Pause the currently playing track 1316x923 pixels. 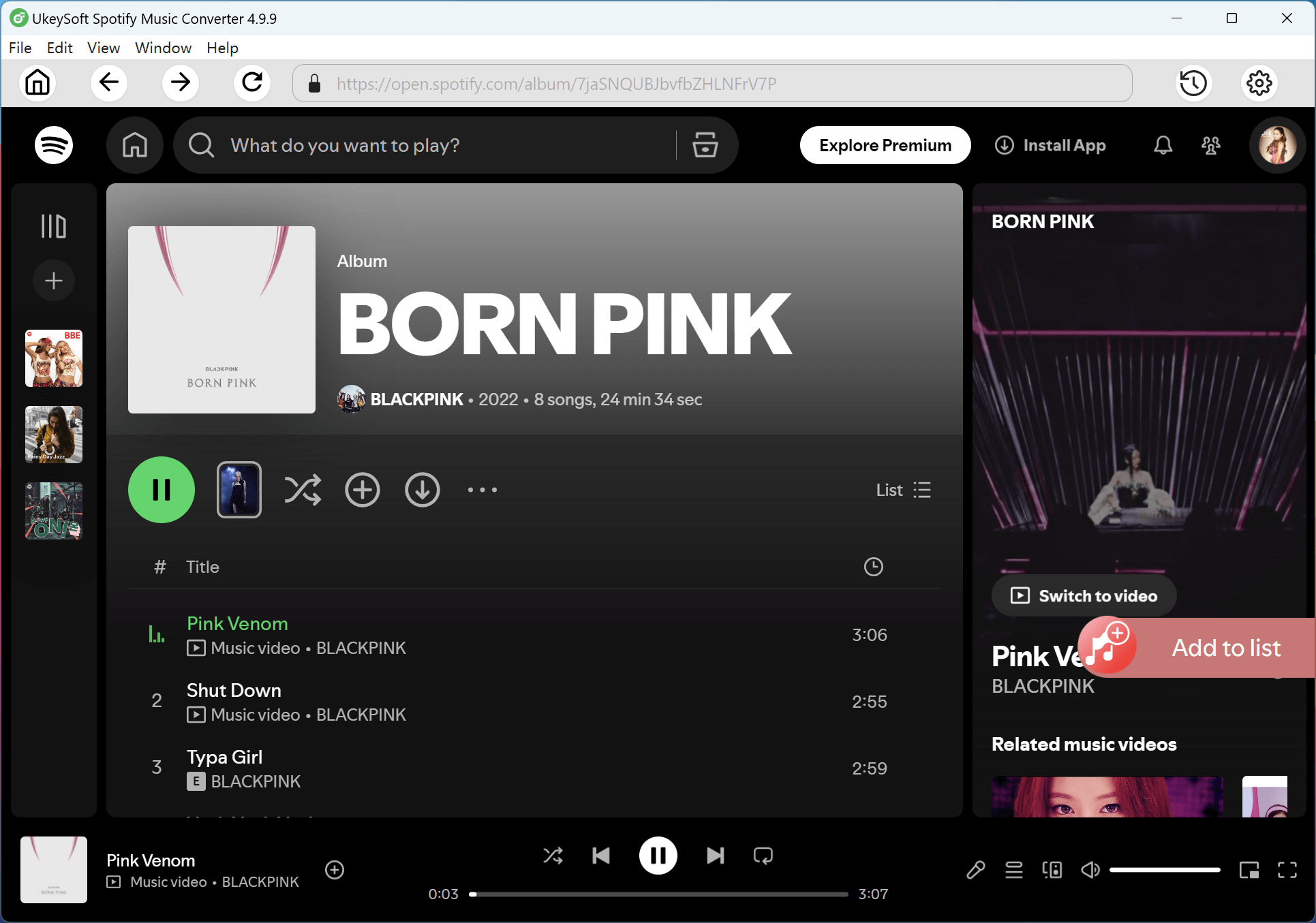tap(658, 856)
